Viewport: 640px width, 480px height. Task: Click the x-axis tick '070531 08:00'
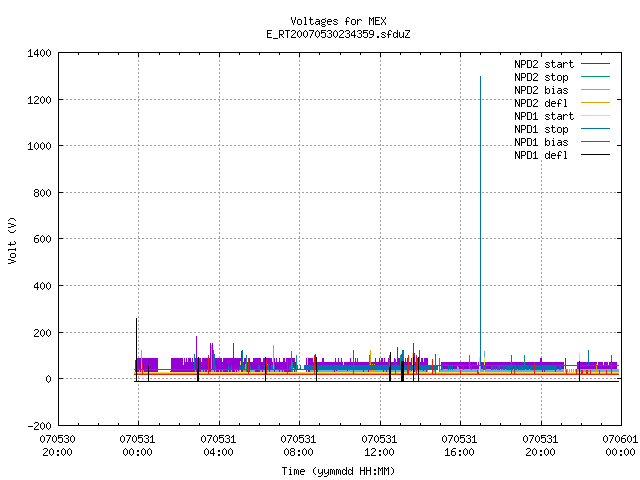298,446
